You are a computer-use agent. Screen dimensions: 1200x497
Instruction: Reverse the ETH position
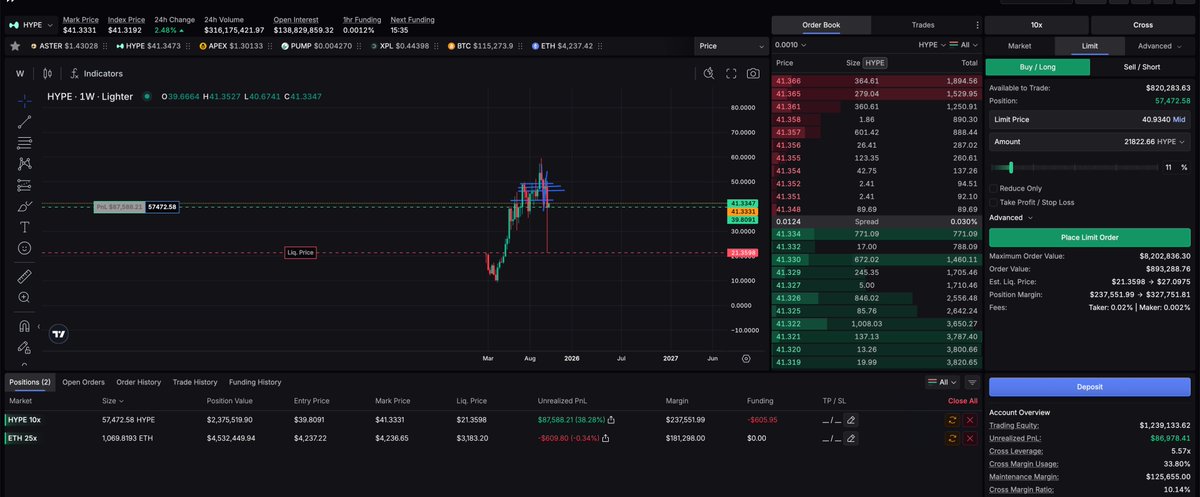[x=952, y=436]
